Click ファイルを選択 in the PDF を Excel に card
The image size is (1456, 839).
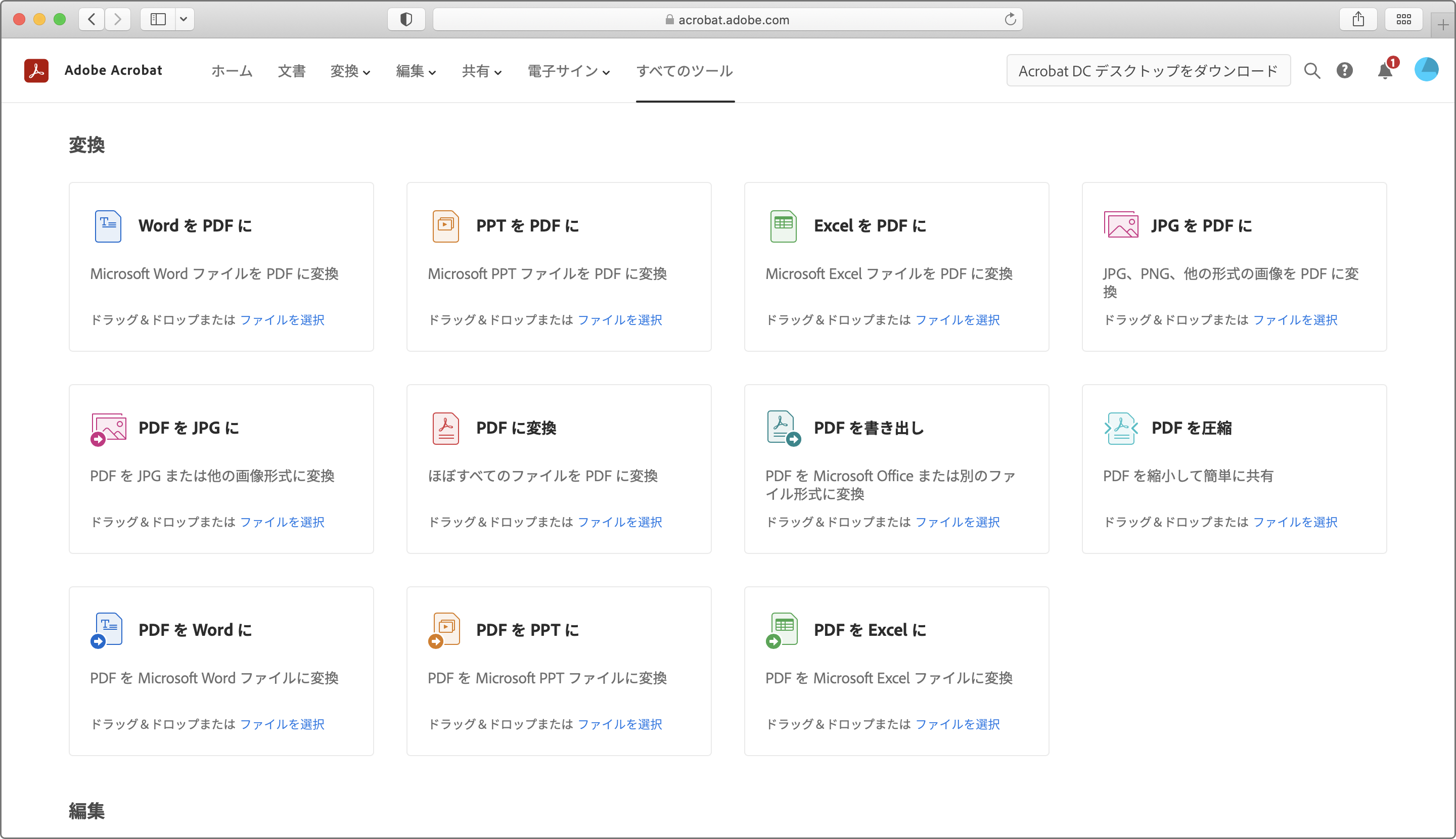958,724
